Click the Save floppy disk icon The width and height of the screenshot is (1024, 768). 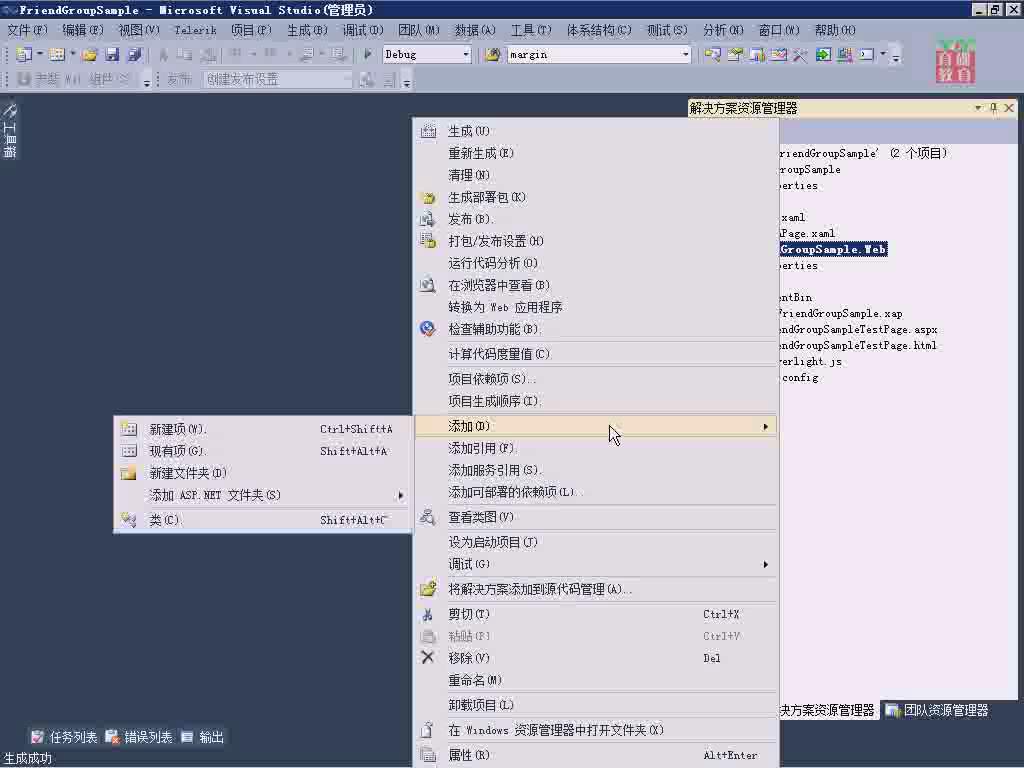(x=112, y=55)
